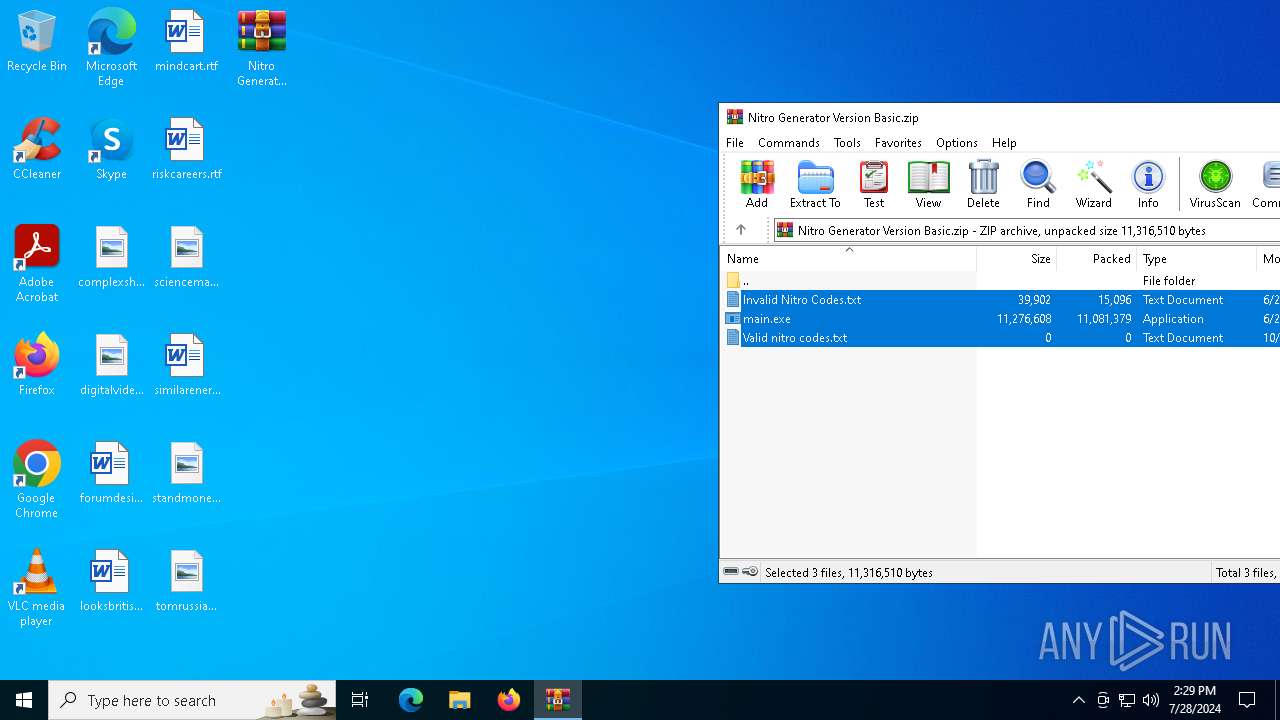Select Adobe Acrobat desktop shortcut
The height and width of the screenshot is (720, 1280).
point(37,264)
